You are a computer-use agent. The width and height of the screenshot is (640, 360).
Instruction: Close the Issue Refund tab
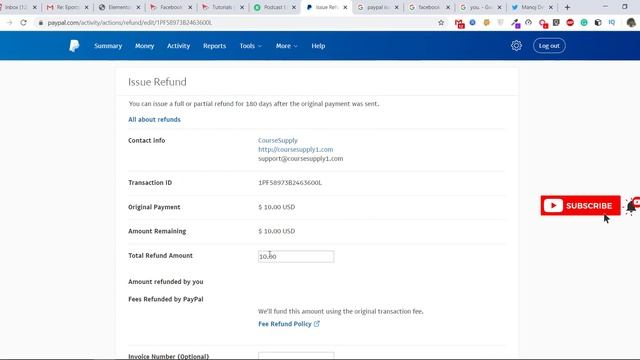pos(345,7)
